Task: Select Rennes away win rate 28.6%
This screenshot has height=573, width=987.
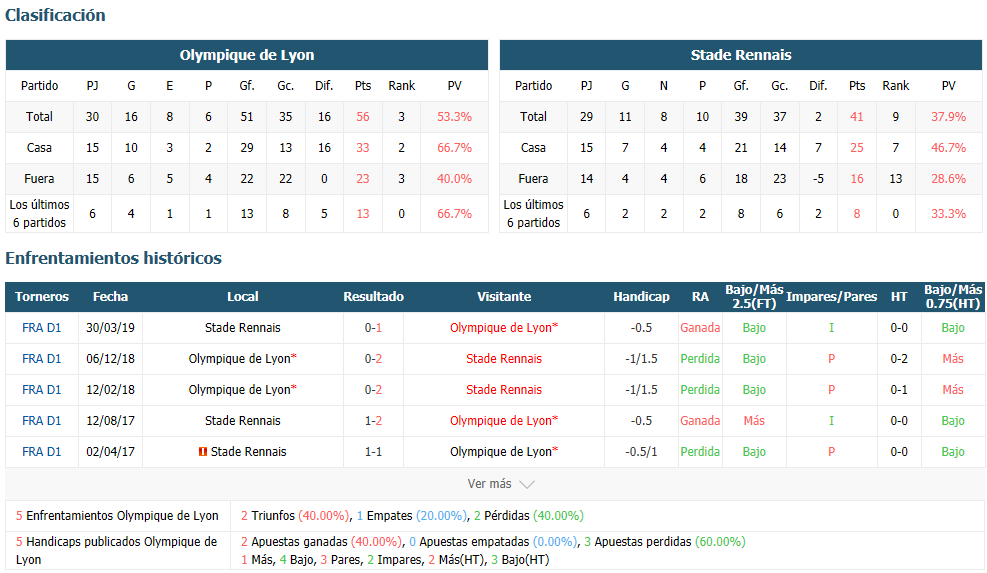Action: tap(949, 179)
